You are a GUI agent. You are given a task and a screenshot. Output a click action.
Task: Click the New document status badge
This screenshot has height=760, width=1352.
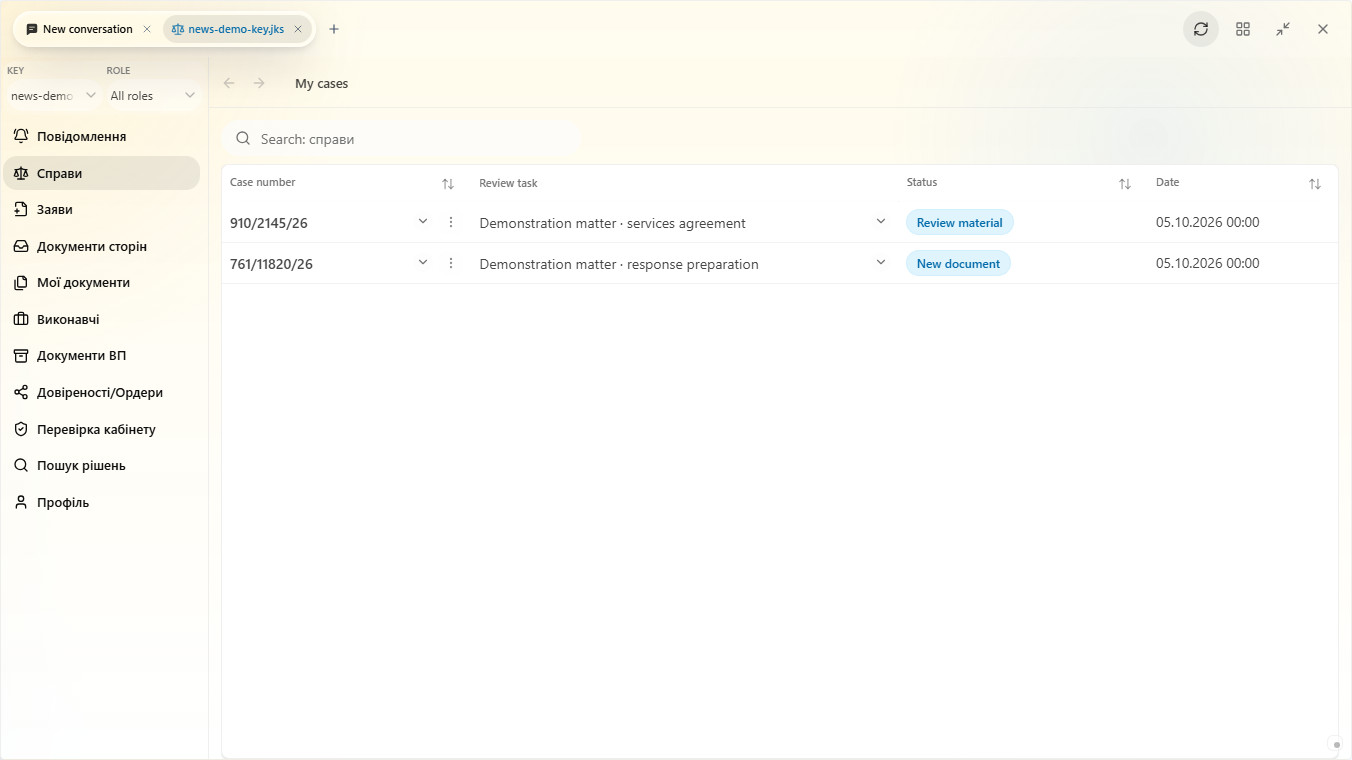point(958,264)
